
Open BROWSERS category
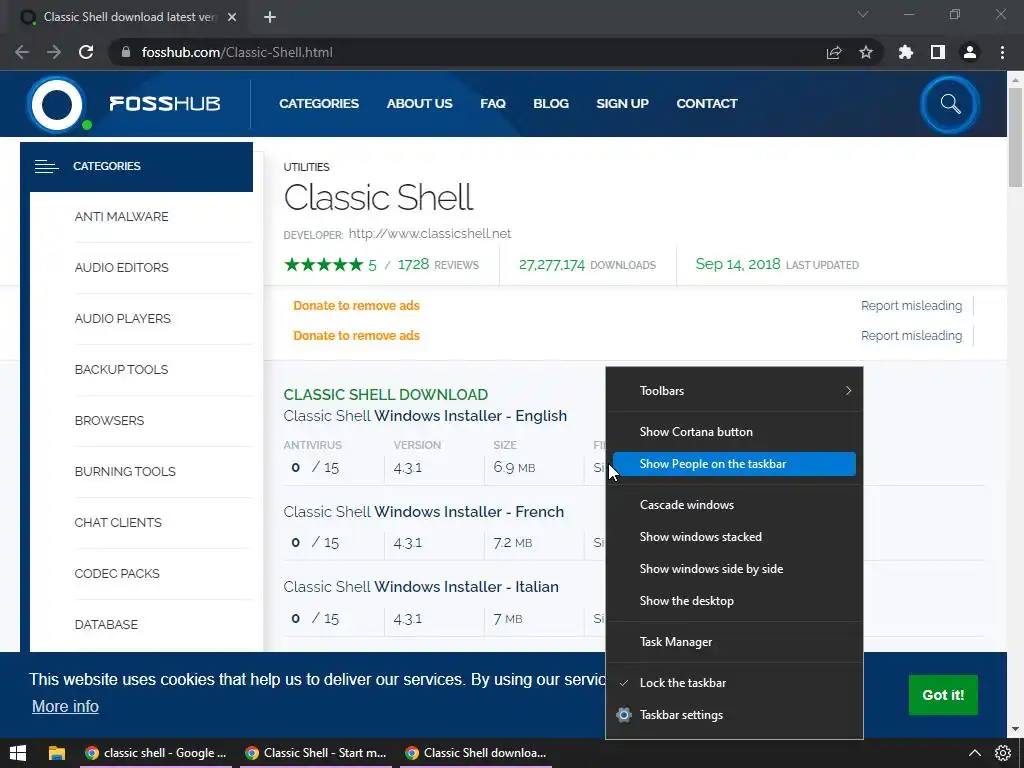(110, 421)
